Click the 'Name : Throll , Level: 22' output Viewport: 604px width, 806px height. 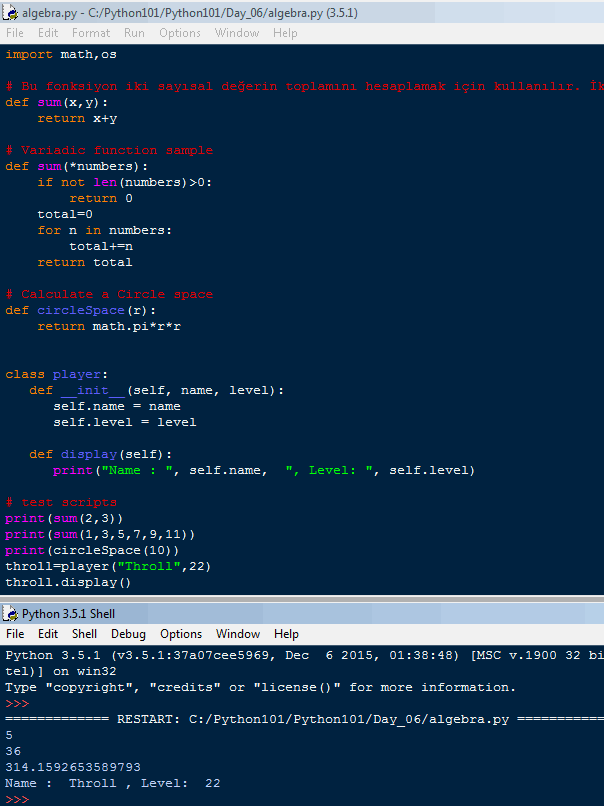click(x=113, y=783)
